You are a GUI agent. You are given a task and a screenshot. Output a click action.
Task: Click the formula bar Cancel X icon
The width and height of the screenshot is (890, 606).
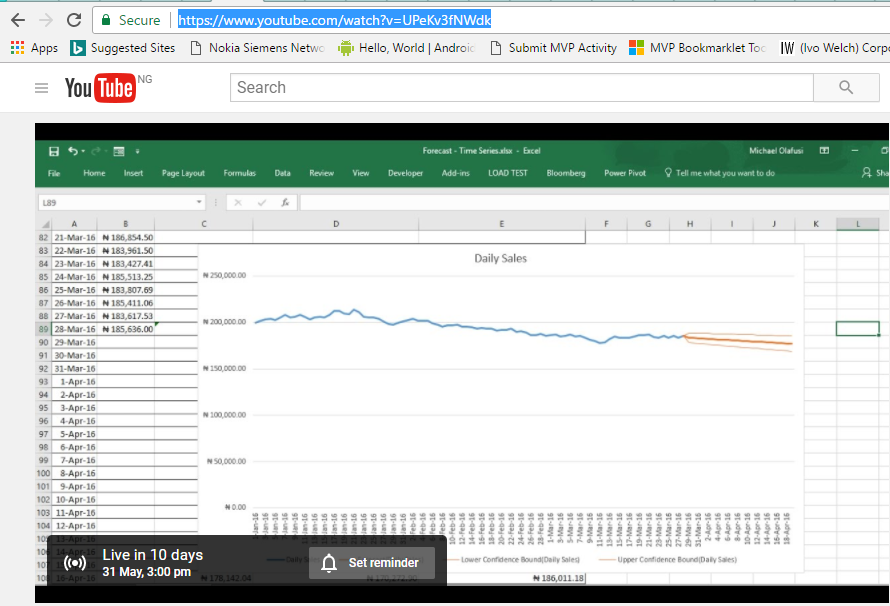click(238, 203)
